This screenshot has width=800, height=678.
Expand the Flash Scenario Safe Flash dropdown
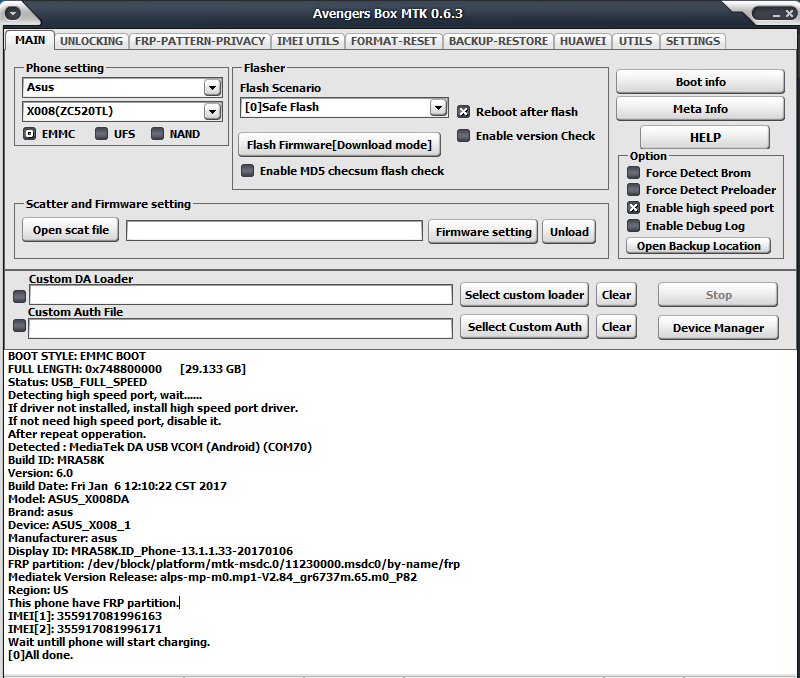coord(438,107)
